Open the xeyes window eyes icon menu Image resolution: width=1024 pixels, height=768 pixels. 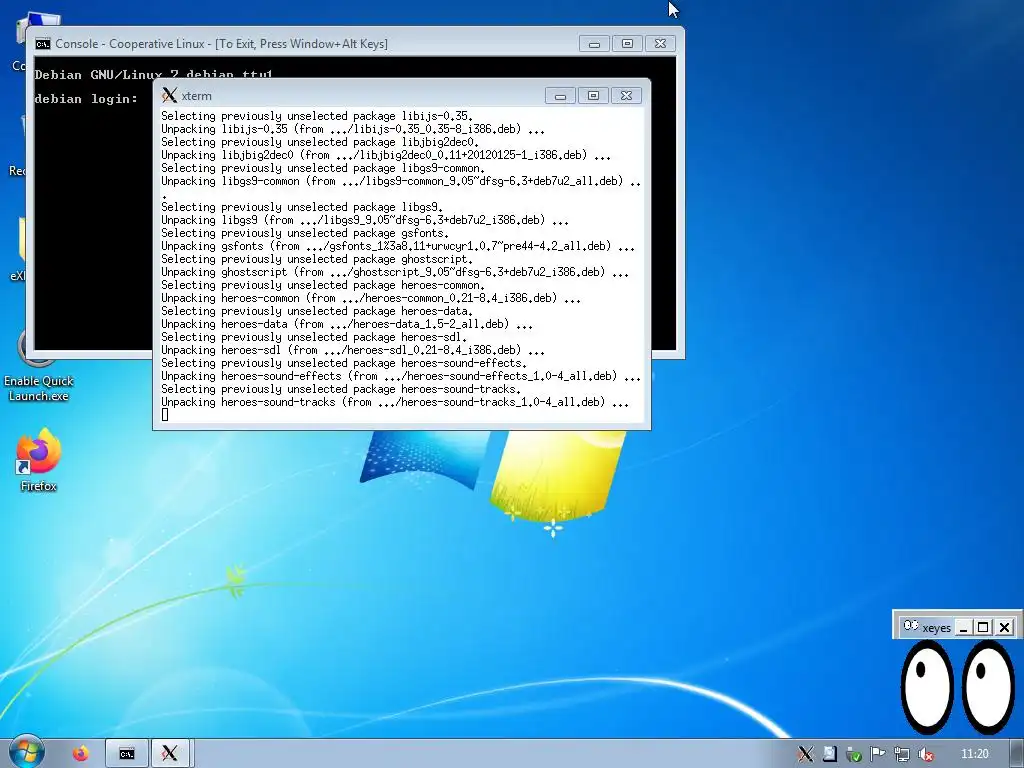pyautogui.click(x=910, y=626)
